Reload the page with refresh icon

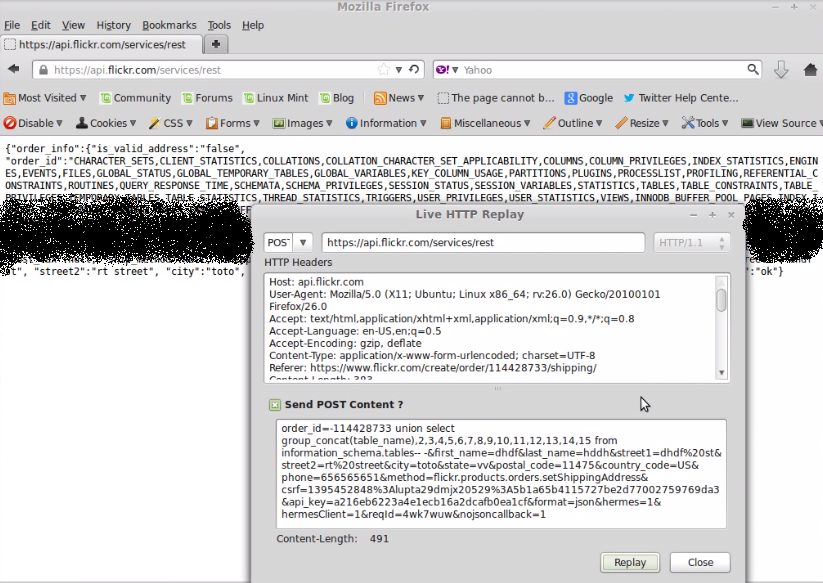[414, 69]
